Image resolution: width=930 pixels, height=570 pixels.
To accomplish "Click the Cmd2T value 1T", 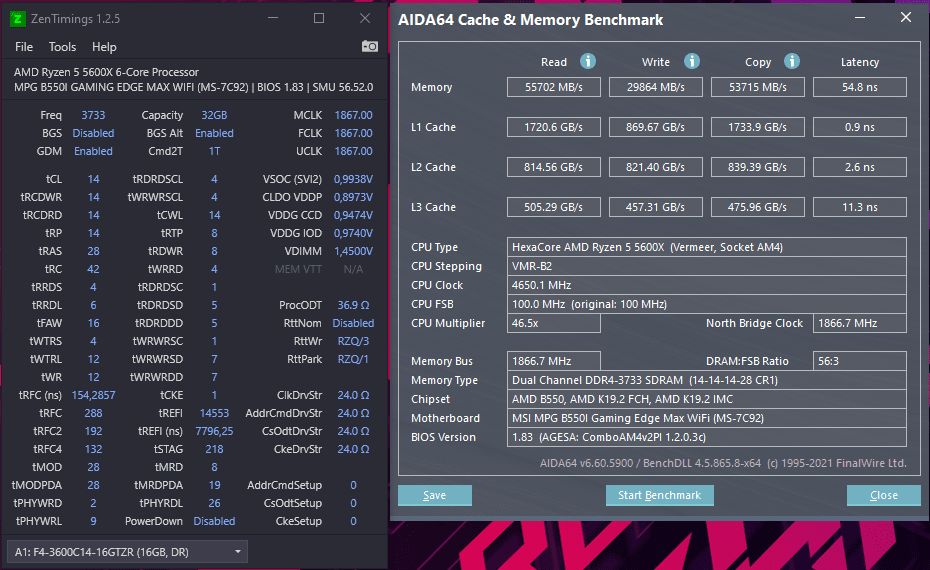I will click(x=214, y=151).
